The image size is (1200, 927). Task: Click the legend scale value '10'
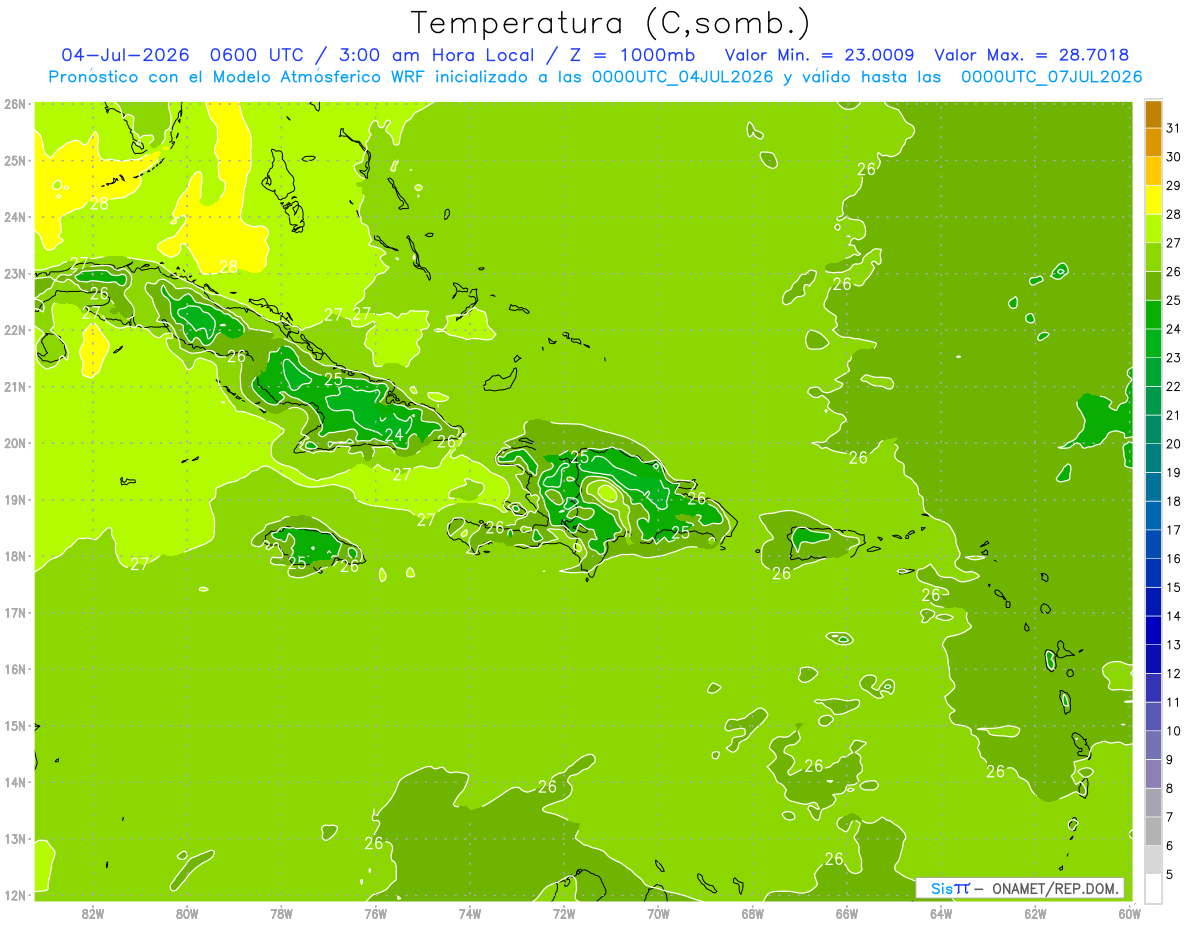pyautogui.click(x=1173, y=731)
